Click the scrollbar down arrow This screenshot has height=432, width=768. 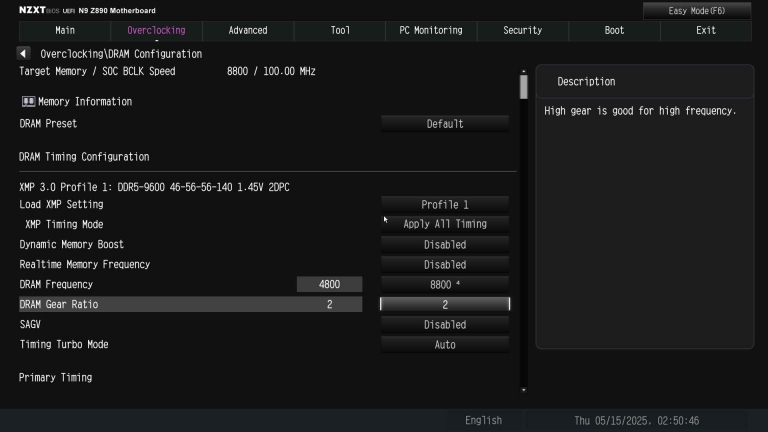coord(524,390)
